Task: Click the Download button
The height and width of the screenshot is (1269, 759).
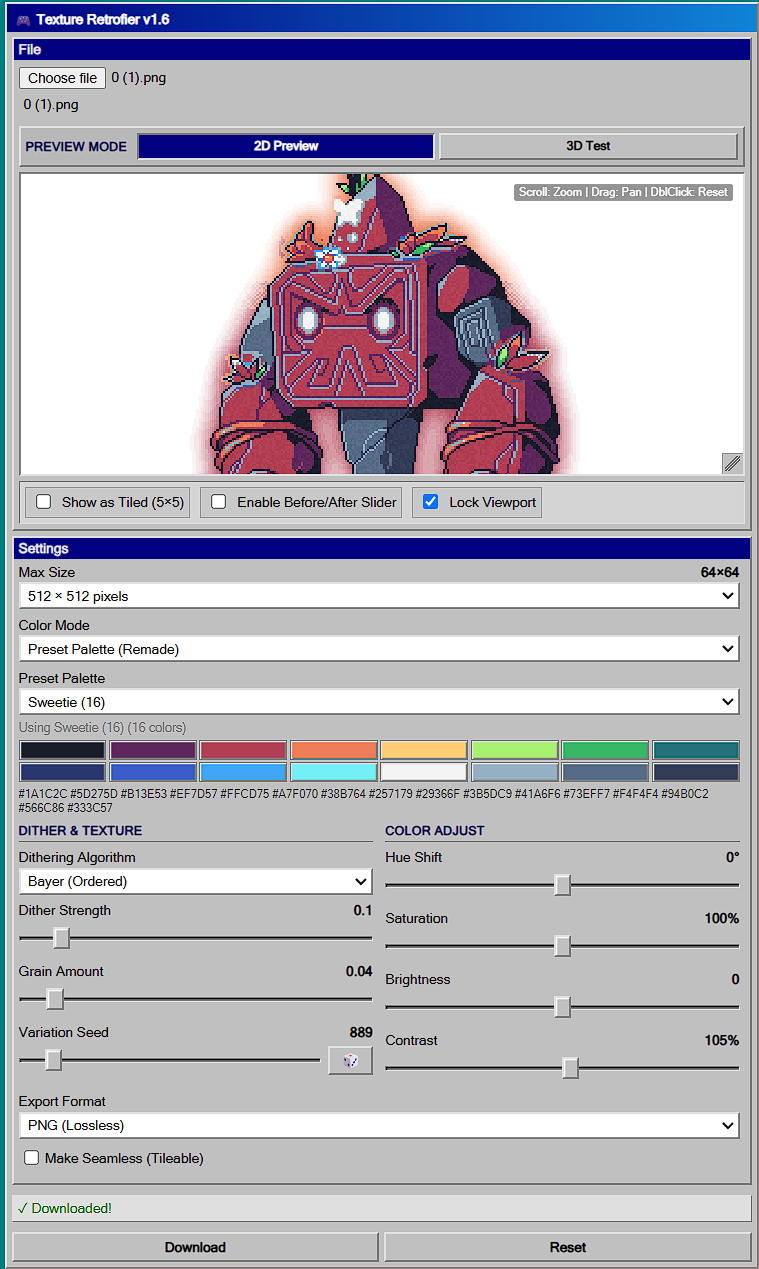Action: pos(195,1247)
